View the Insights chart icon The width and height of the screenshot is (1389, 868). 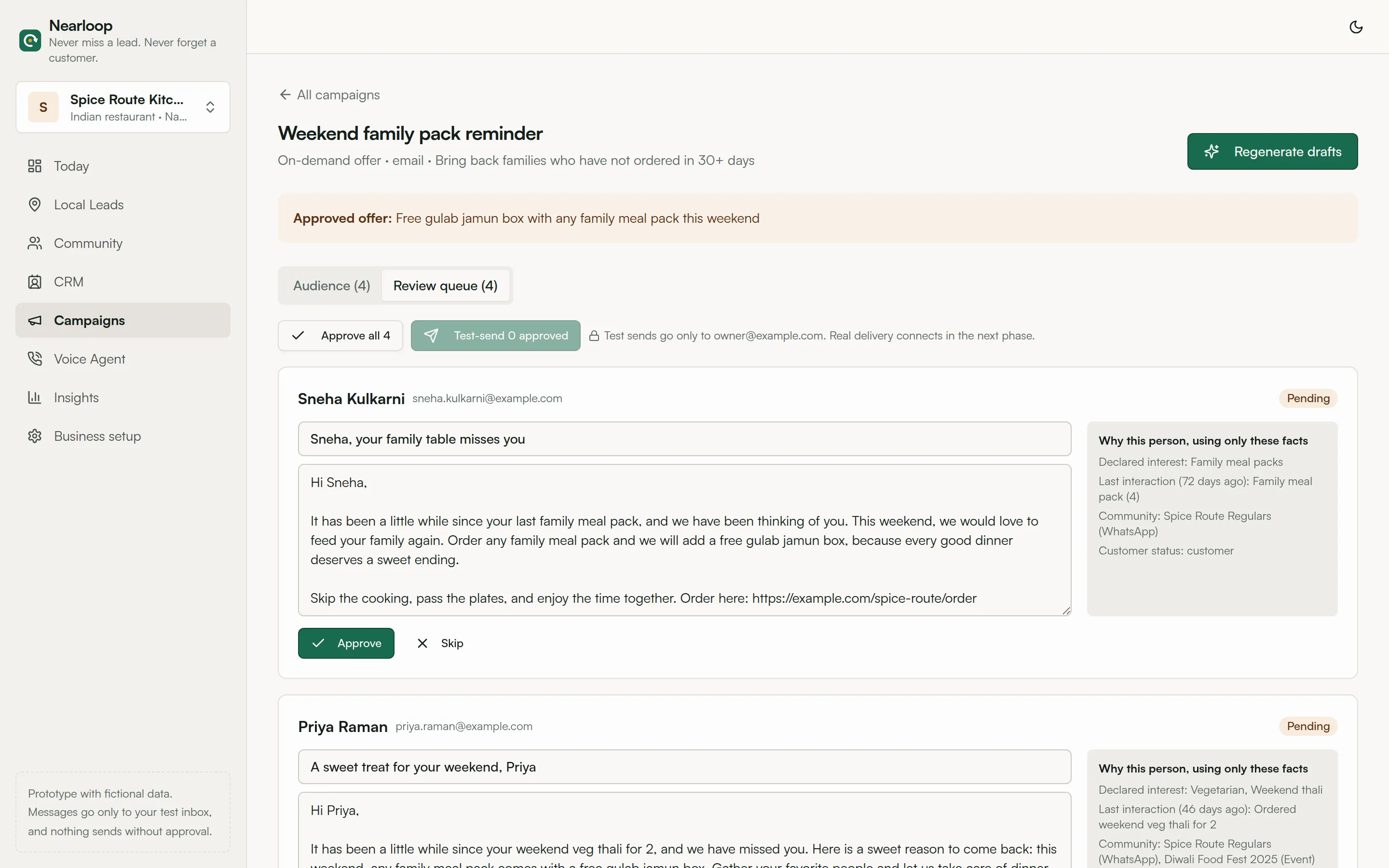pyautogui.click(x=34, y=397)
